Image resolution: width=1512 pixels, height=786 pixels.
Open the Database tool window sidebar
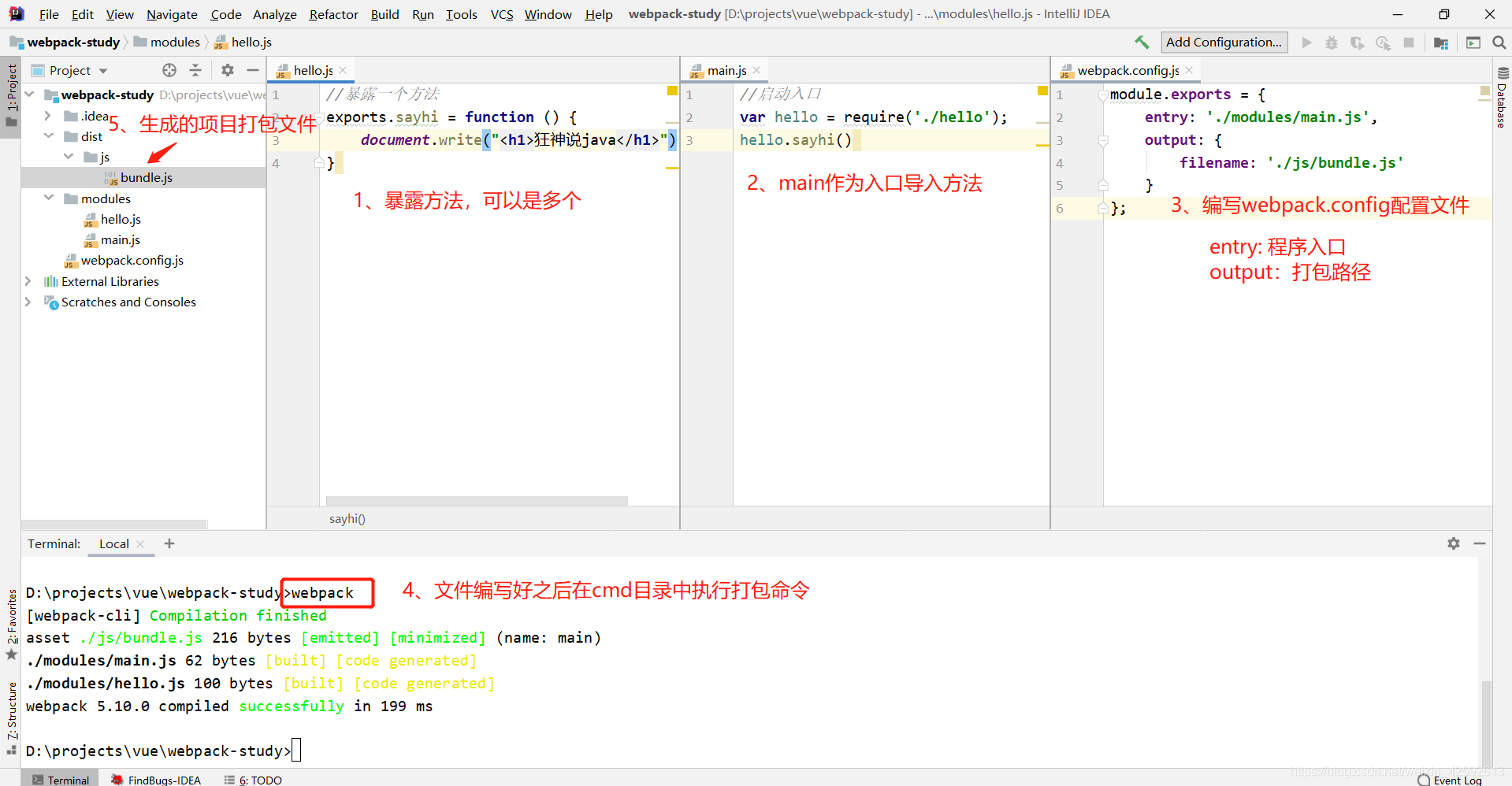tap(1503, 98)
